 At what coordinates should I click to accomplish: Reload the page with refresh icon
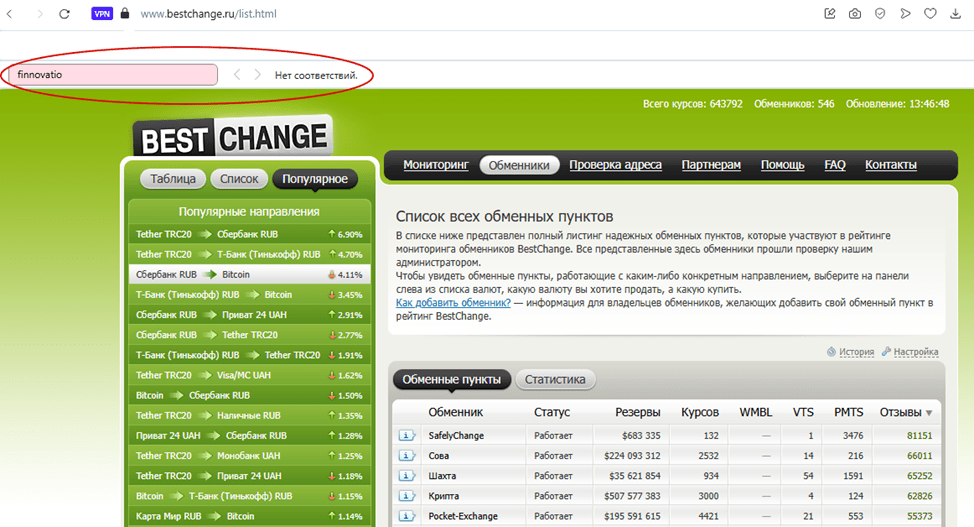click(x=65, y=14)
